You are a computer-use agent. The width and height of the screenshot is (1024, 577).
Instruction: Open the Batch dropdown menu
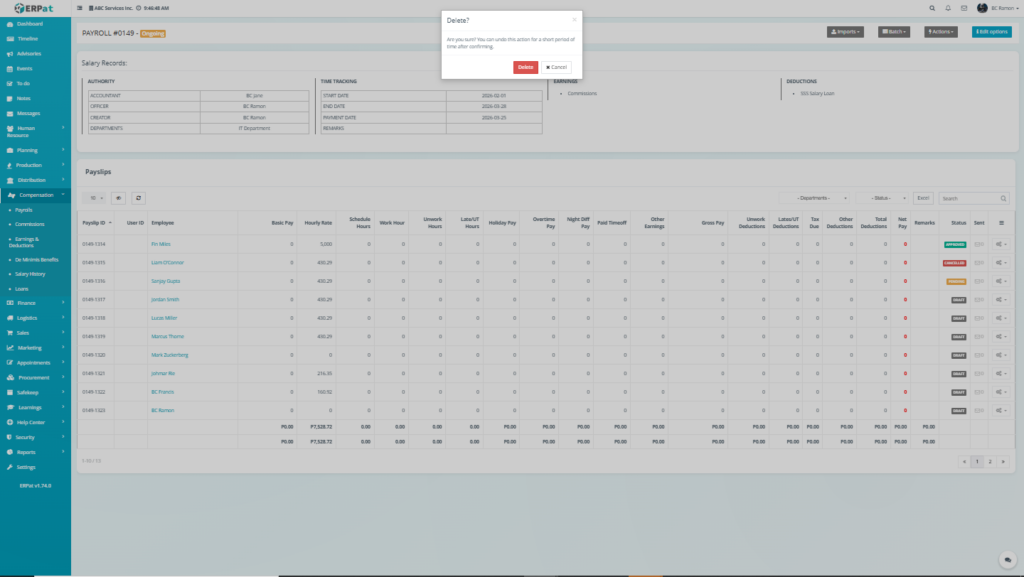click(x=895, y=32)
